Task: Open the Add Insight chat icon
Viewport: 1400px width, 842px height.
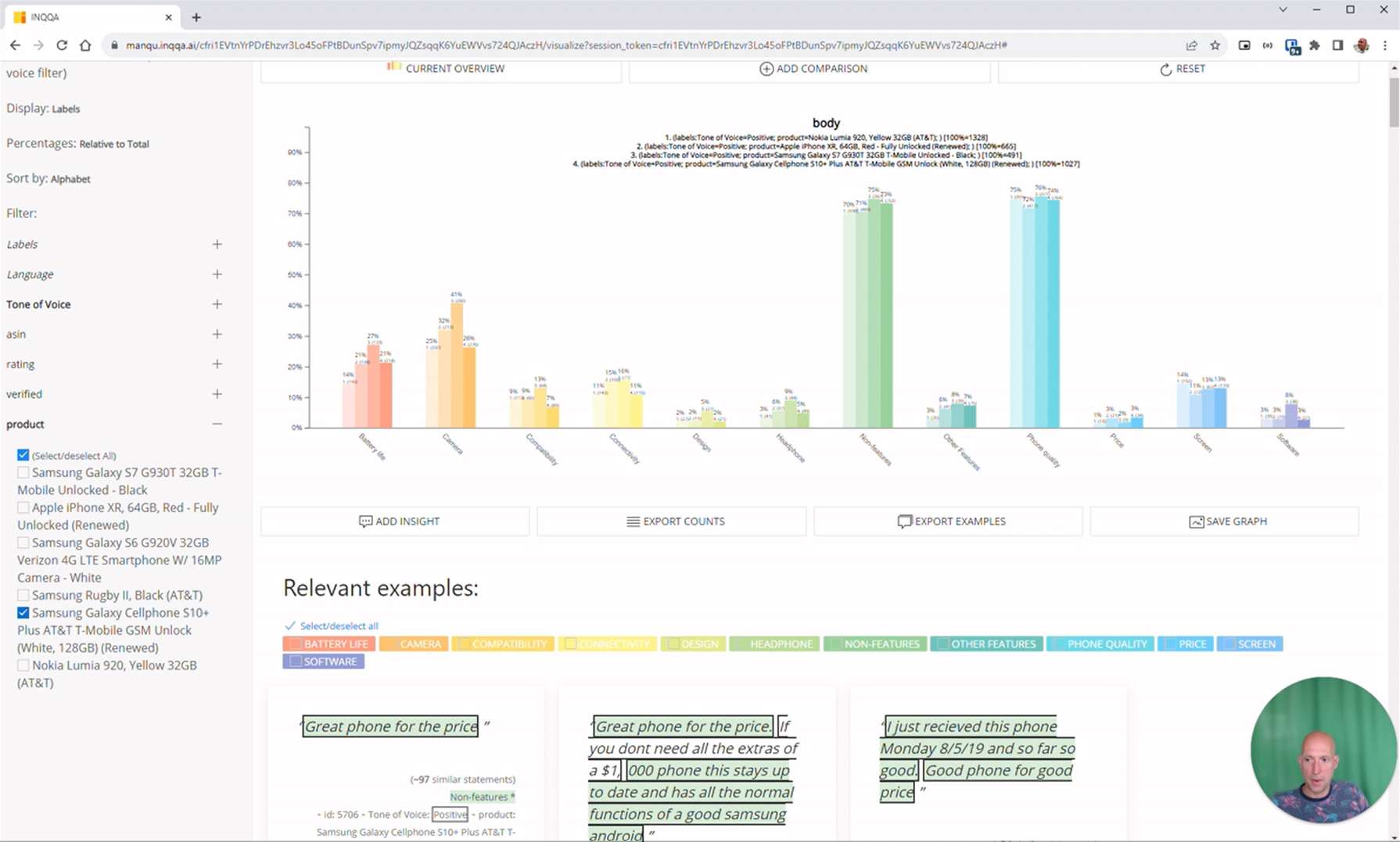Action: 368,521
